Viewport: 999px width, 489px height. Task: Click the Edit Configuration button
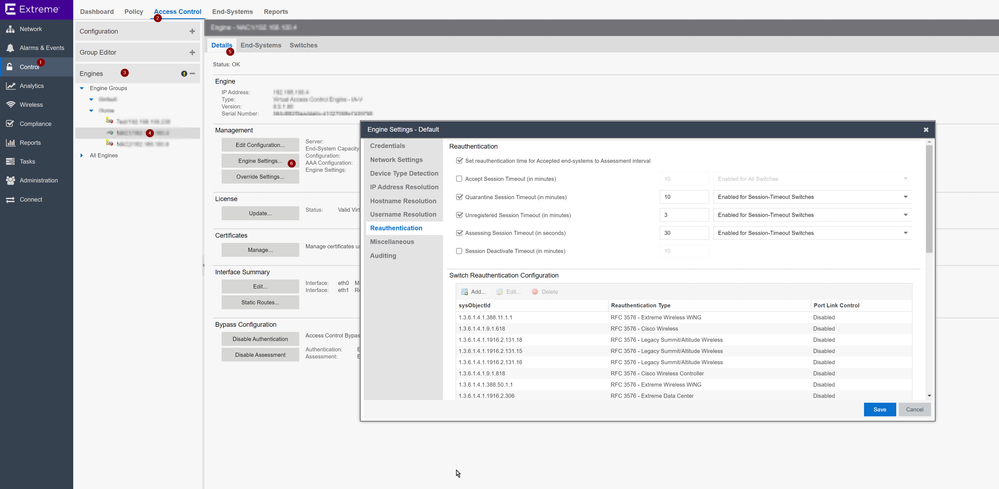[260, 145]
